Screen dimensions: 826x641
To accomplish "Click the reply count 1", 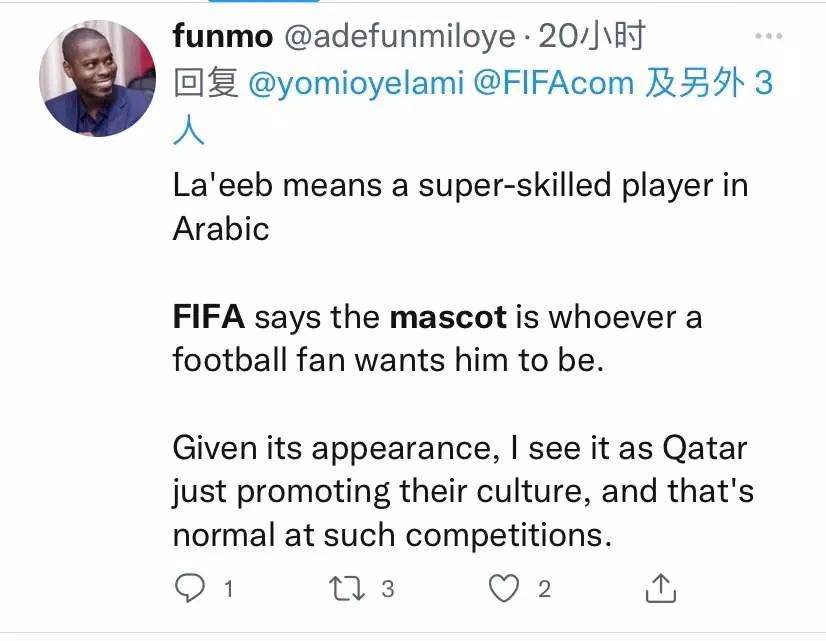I will 229,589.
